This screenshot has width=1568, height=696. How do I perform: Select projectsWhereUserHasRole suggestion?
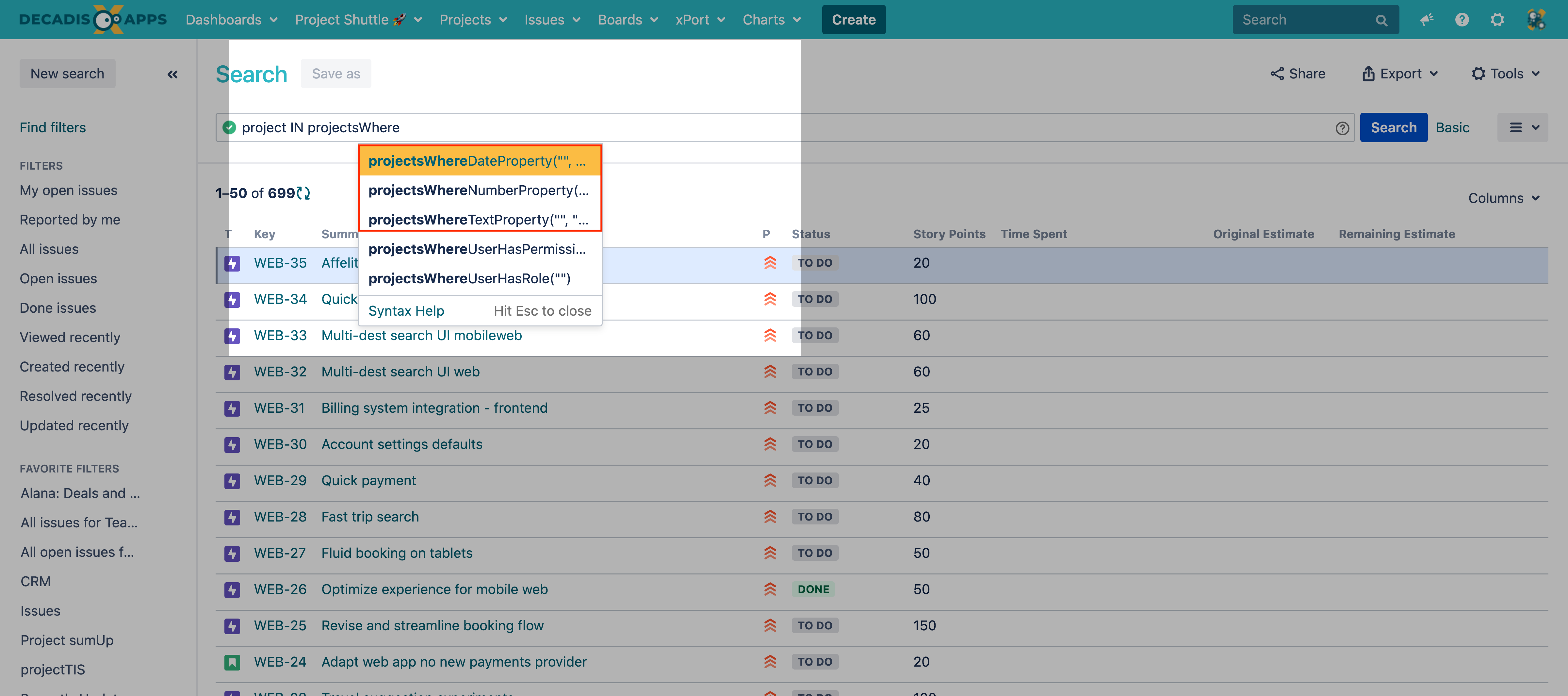click(x=480, y=279)
